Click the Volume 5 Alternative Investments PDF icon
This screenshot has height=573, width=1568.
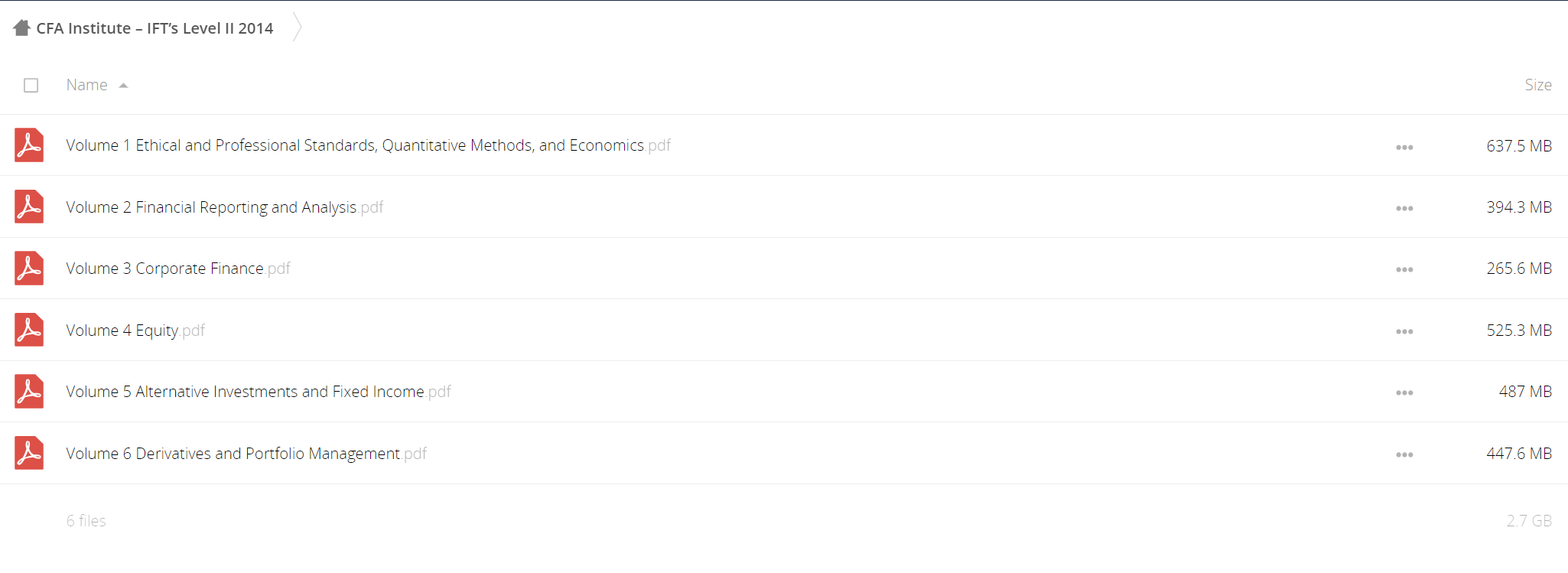click(29, 392)
